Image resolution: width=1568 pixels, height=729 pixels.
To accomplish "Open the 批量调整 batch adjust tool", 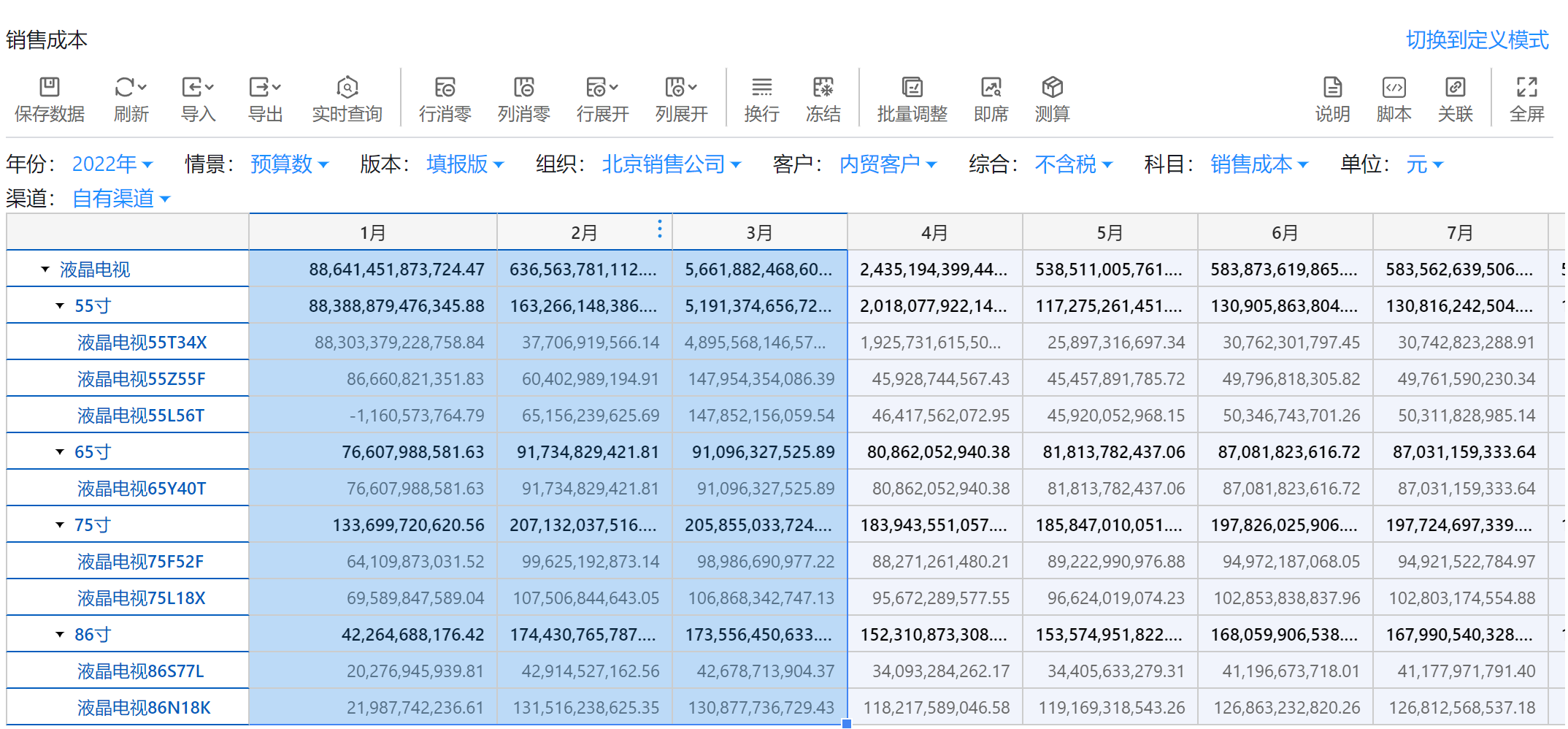I will (912, 88).
